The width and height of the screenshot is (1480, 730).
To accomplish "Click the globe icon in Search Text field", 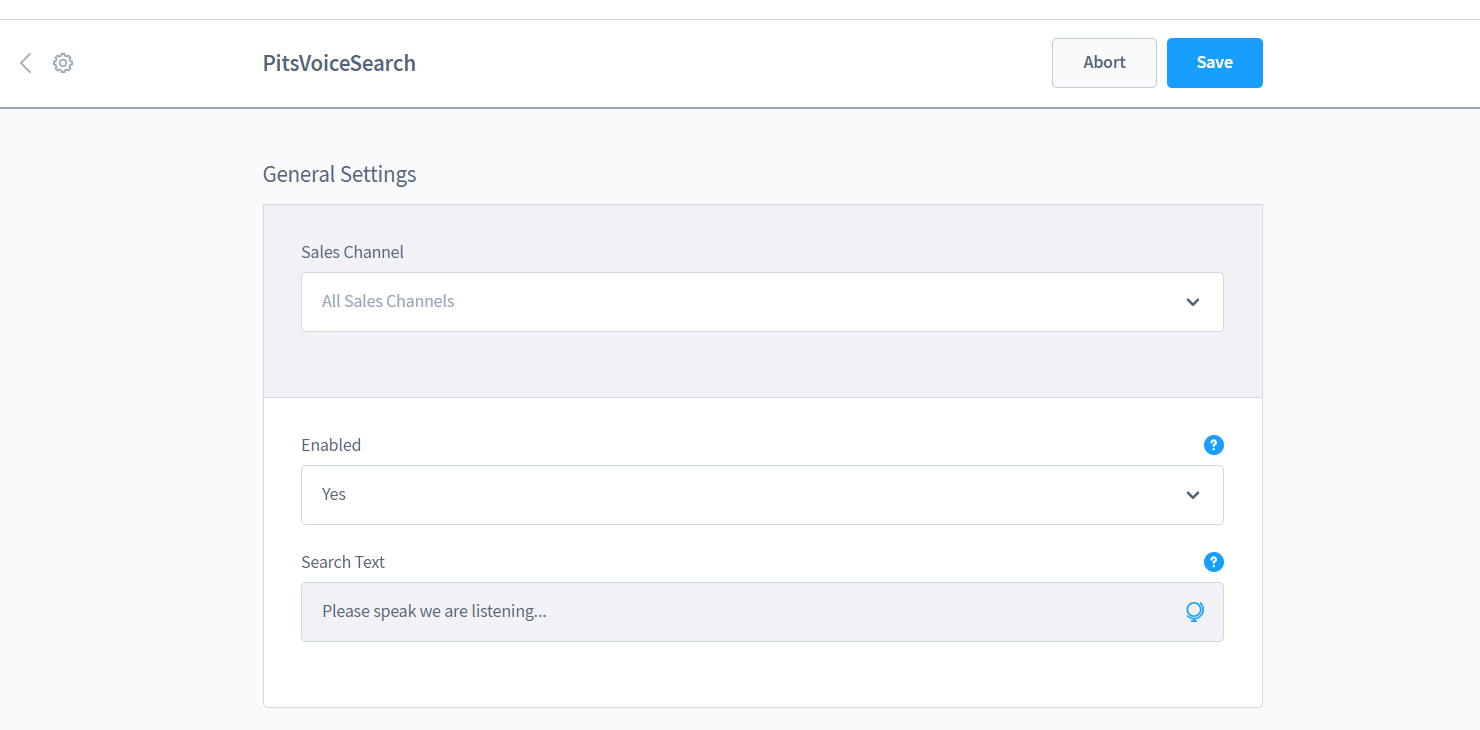I will tap(1194, 611).
